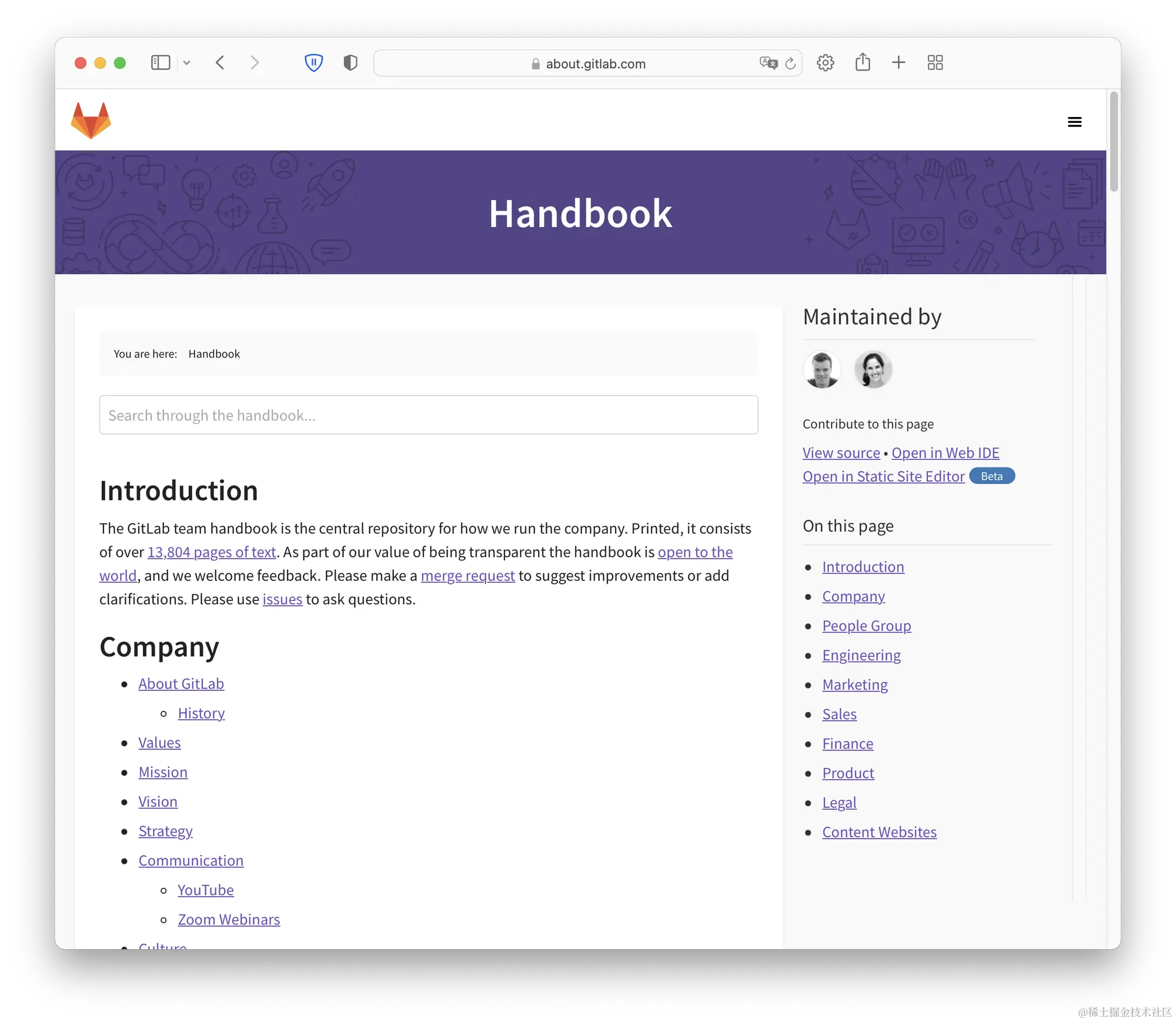Open the Safari share sheet
This screenshot has height=1022, width=1176.
862,62
